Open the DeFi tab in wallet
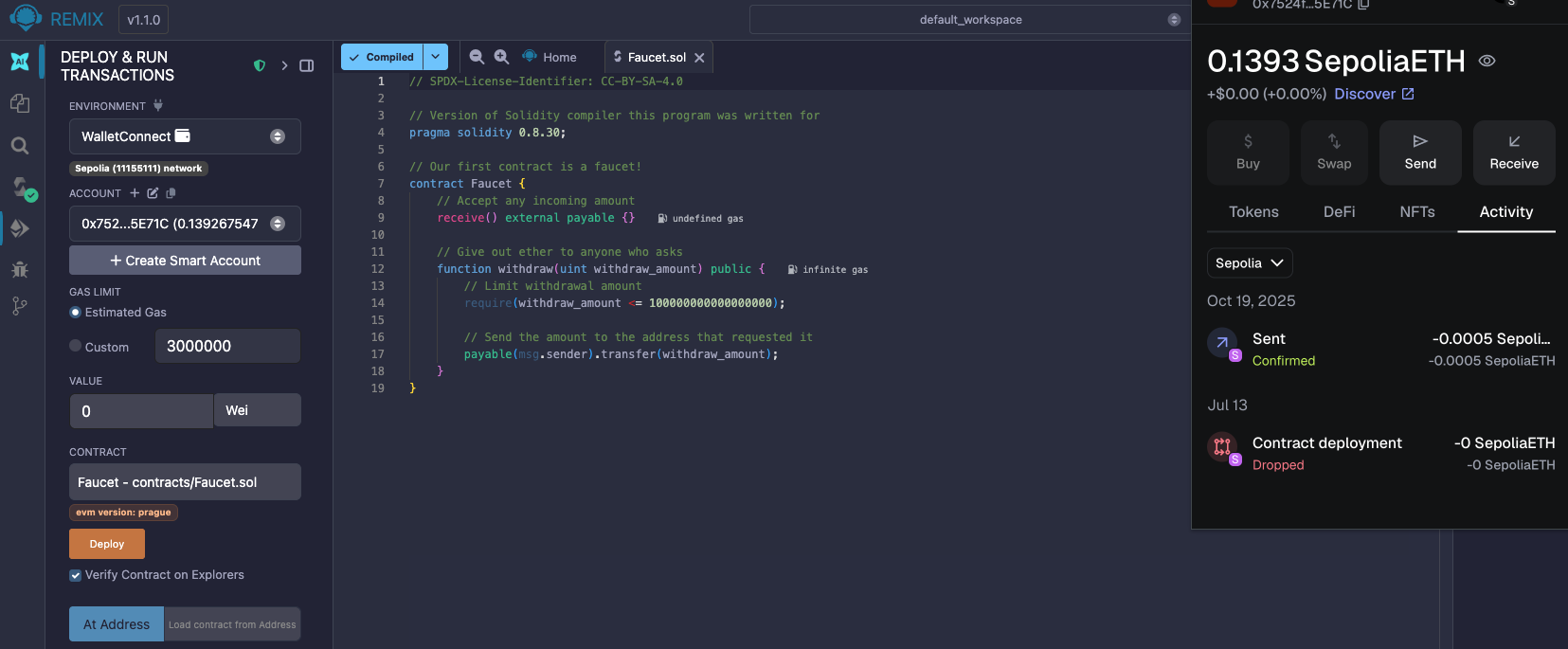 tap(1339, 212)
